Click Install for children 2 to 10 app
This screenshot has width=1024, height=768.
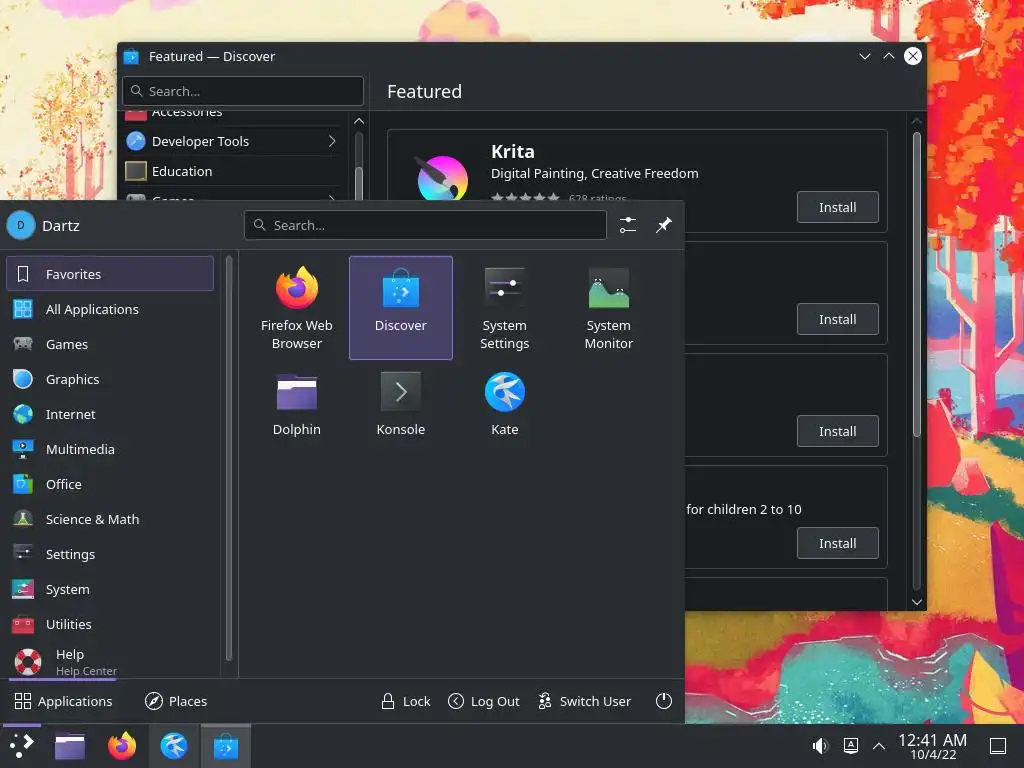(837, 543)
